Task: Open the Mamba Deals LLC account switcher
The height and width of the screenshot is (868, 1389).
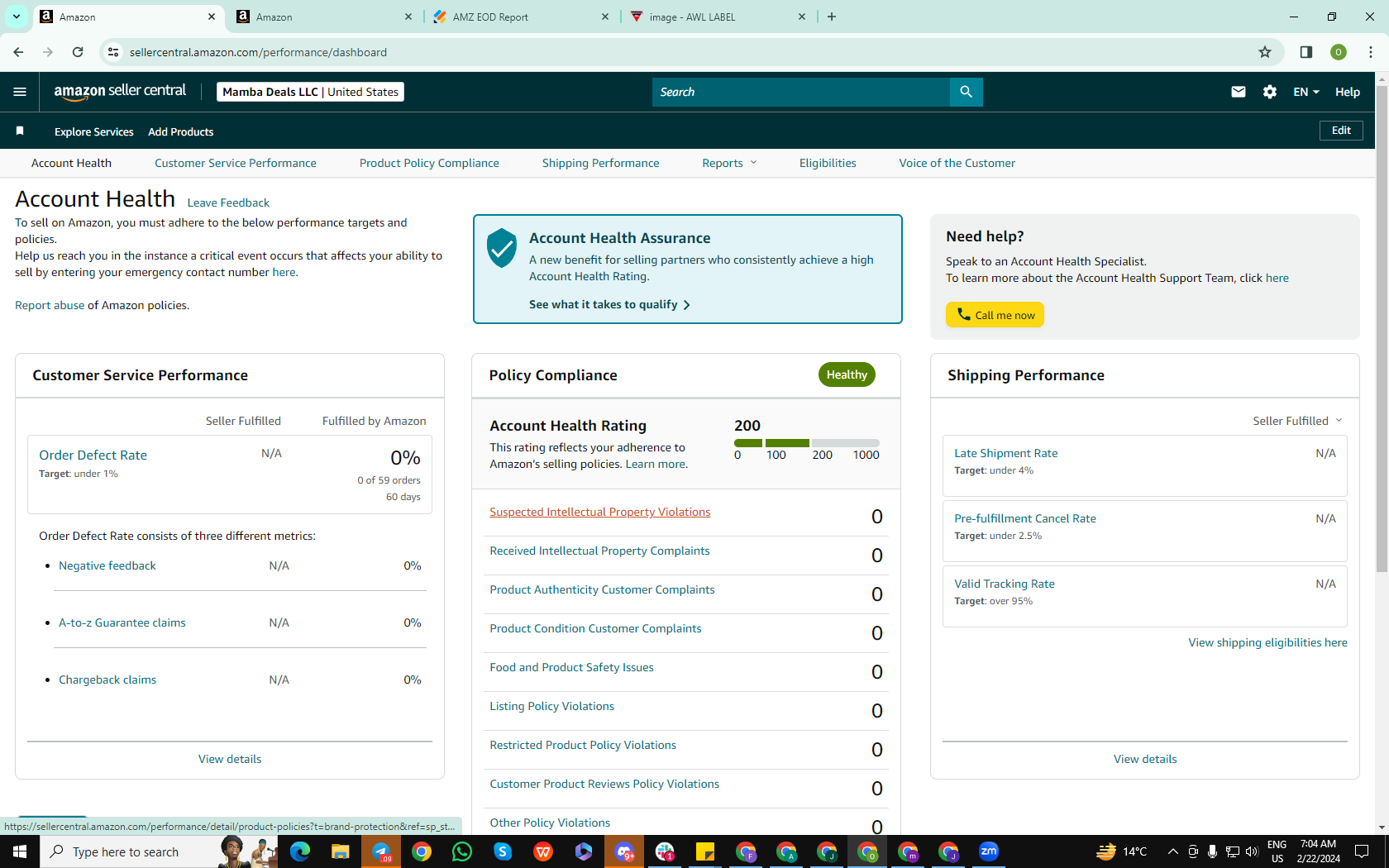Action: click(x=310, y=92)
